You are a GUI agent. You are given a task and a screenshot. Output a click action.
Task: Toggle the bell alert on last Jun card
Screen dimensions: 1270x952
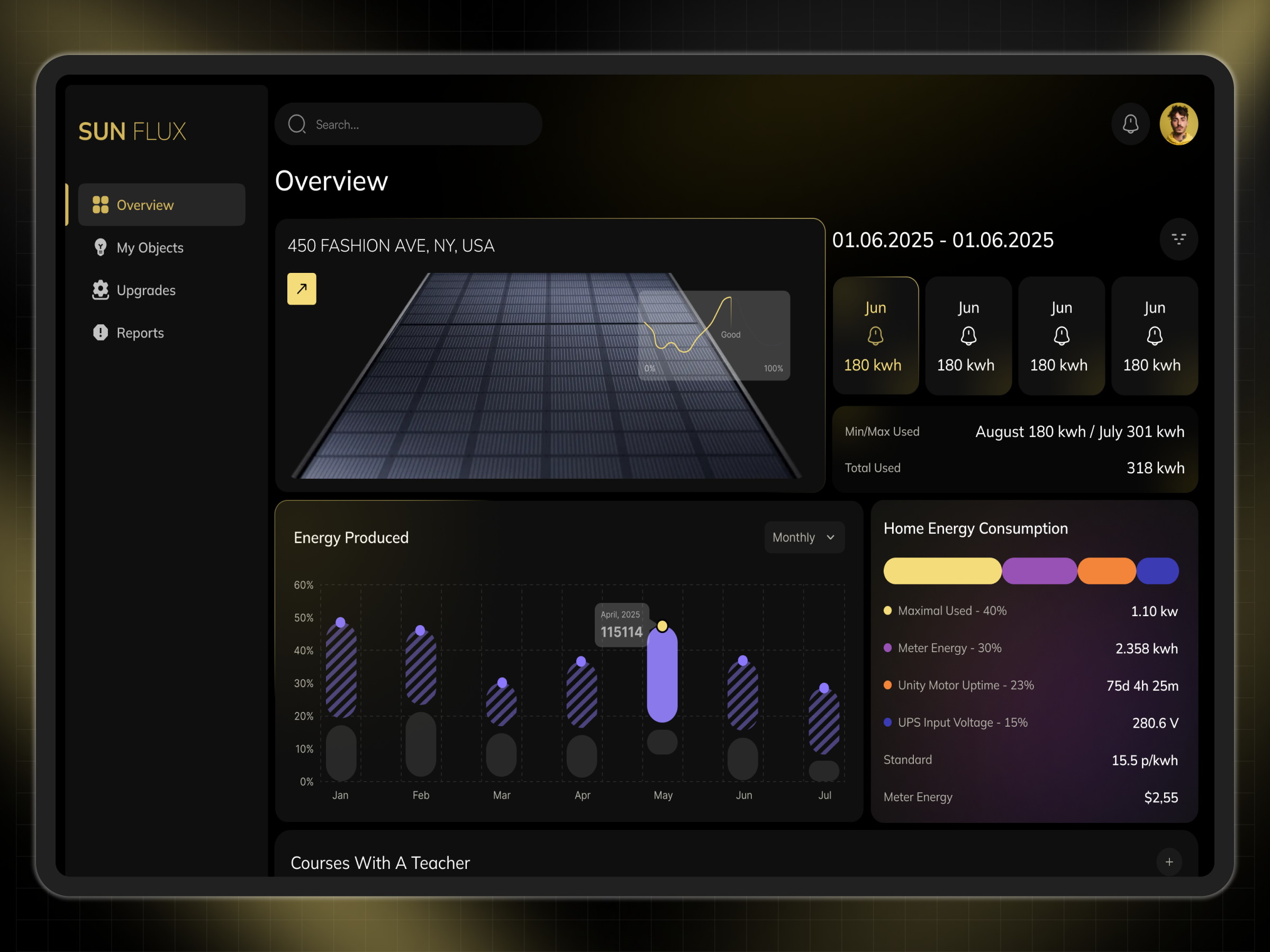pos(1154,336)
